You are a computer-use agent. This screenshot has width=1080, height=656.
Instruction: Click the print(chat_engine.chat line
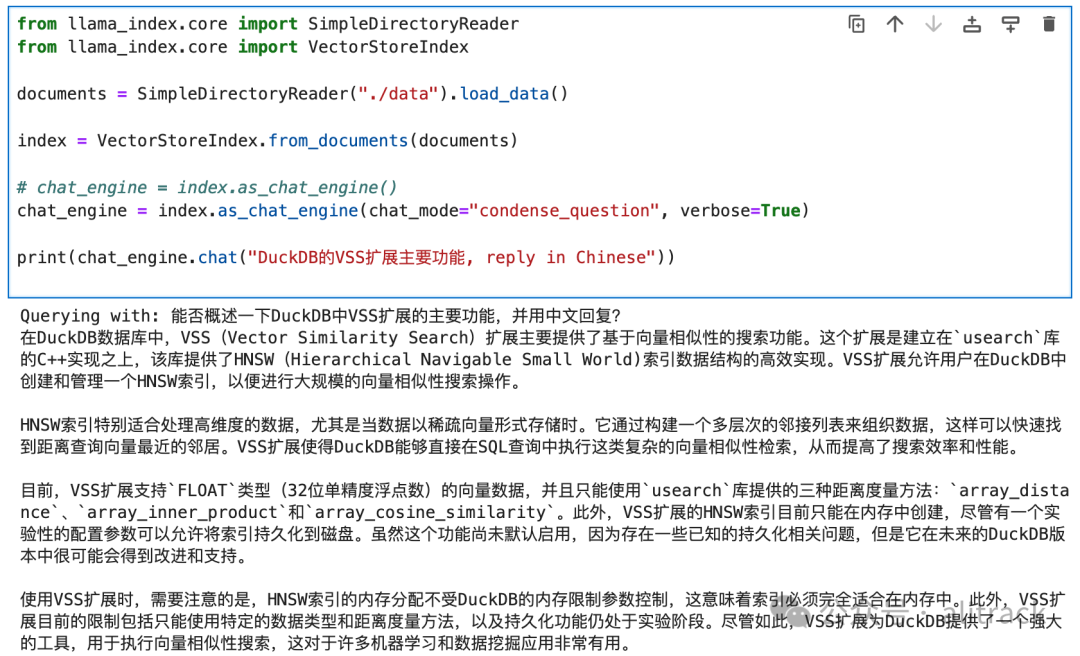click(346, 258)
